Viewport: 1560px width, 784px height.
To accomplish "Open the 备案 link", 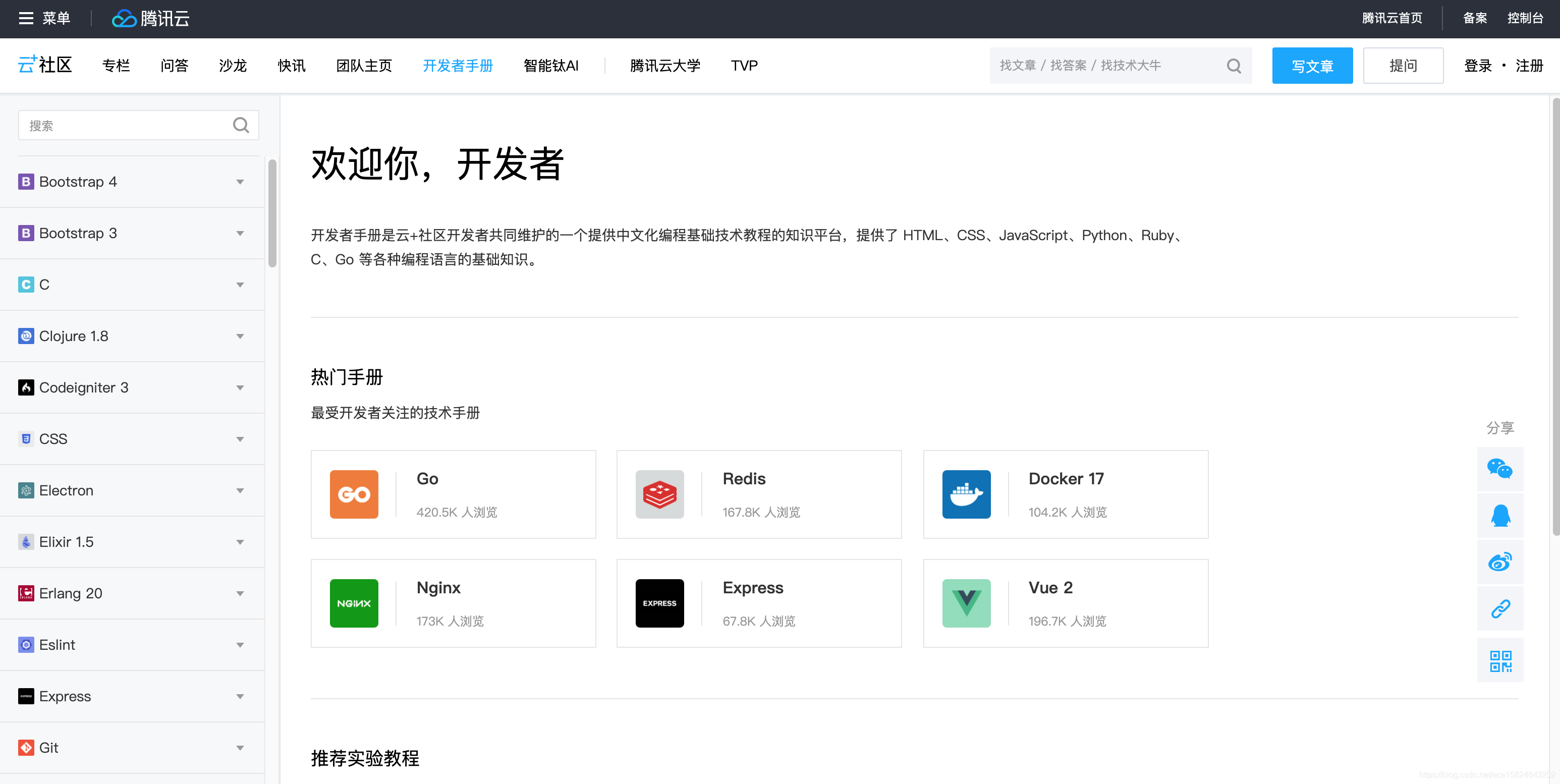I will pyautogui.click(x=1475, y=18).
